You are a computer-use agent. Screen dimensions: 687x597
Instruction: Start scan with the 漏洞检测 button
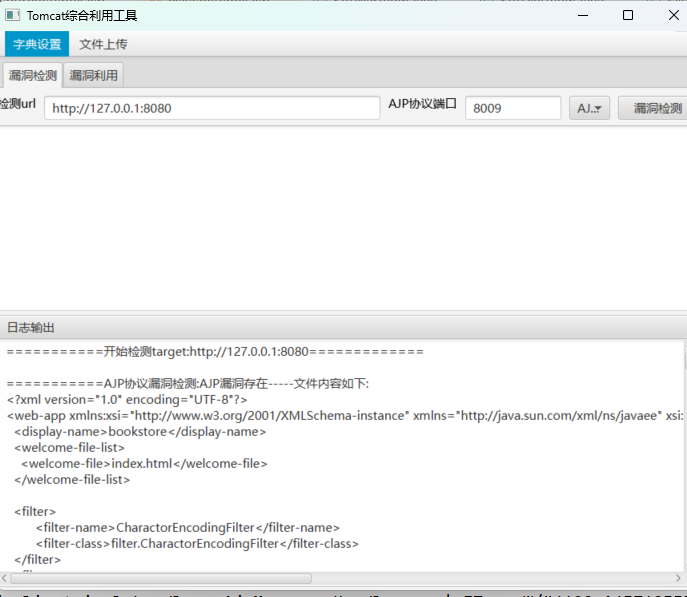(x=655, y=108)
